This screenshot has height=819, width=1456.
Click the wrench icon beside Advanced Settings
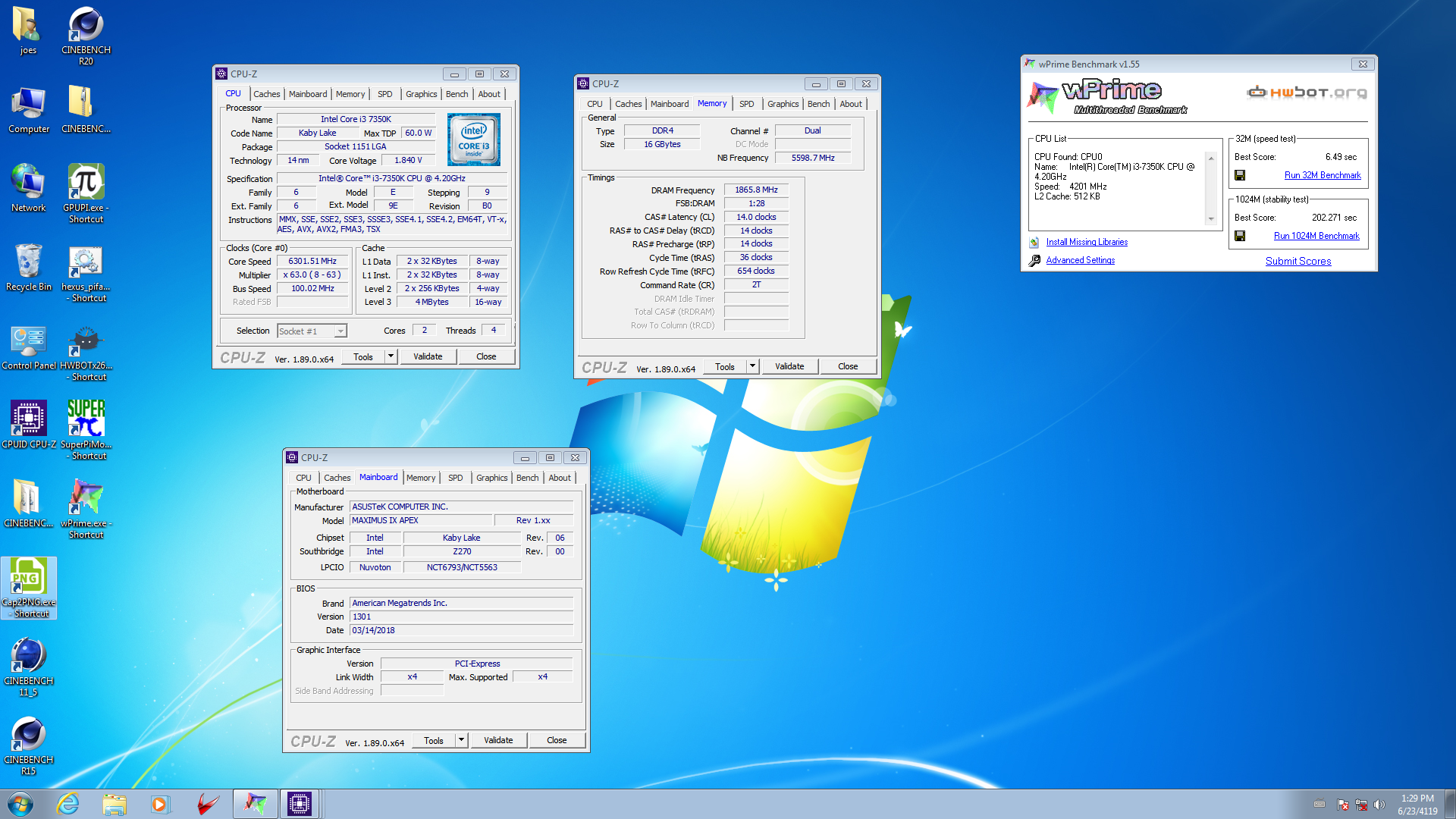coord(1034,260)
